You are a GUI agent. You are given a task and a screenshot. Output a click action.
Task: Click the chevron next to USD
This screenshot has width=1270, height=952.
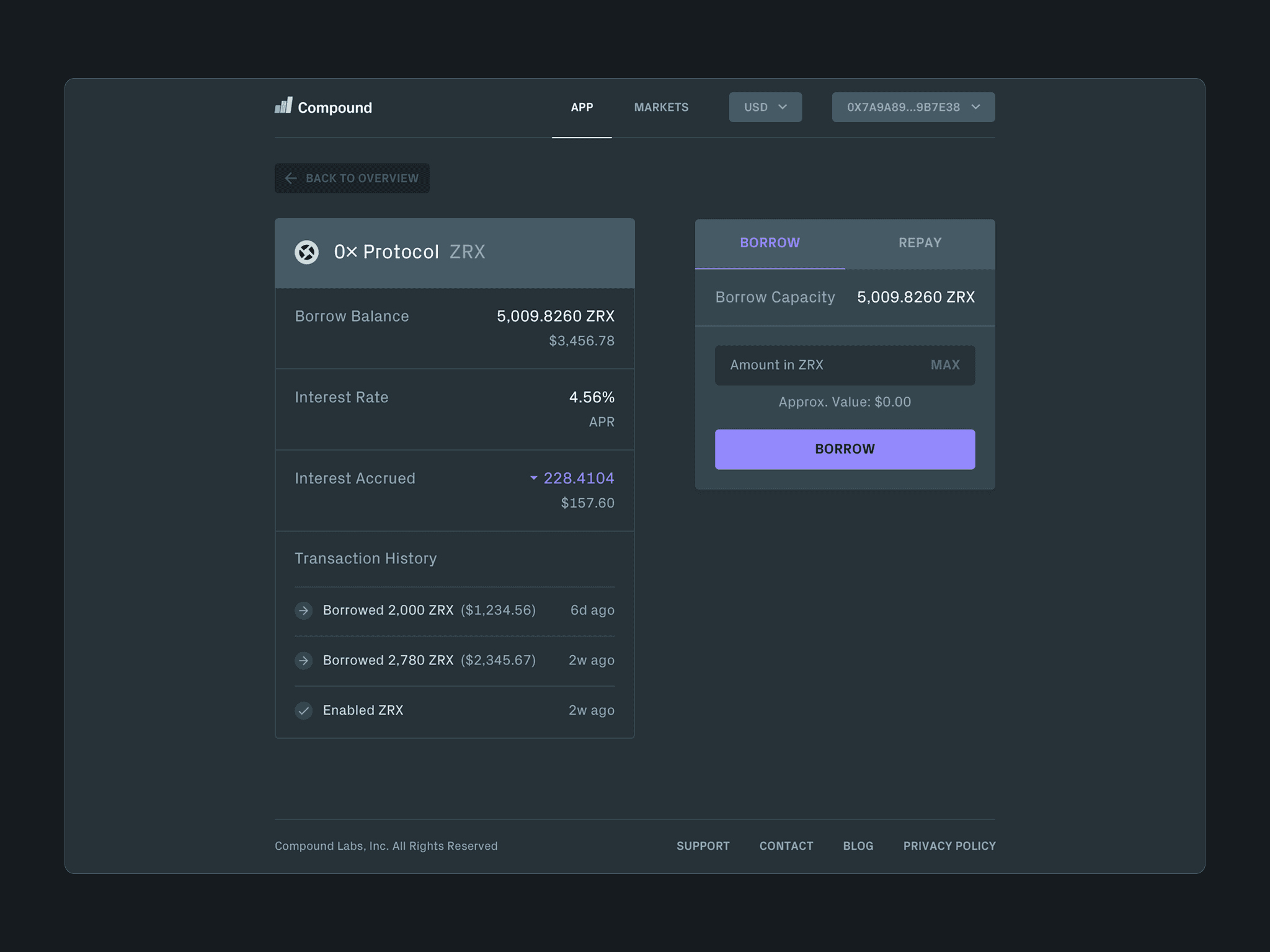[x=783, y=107]
